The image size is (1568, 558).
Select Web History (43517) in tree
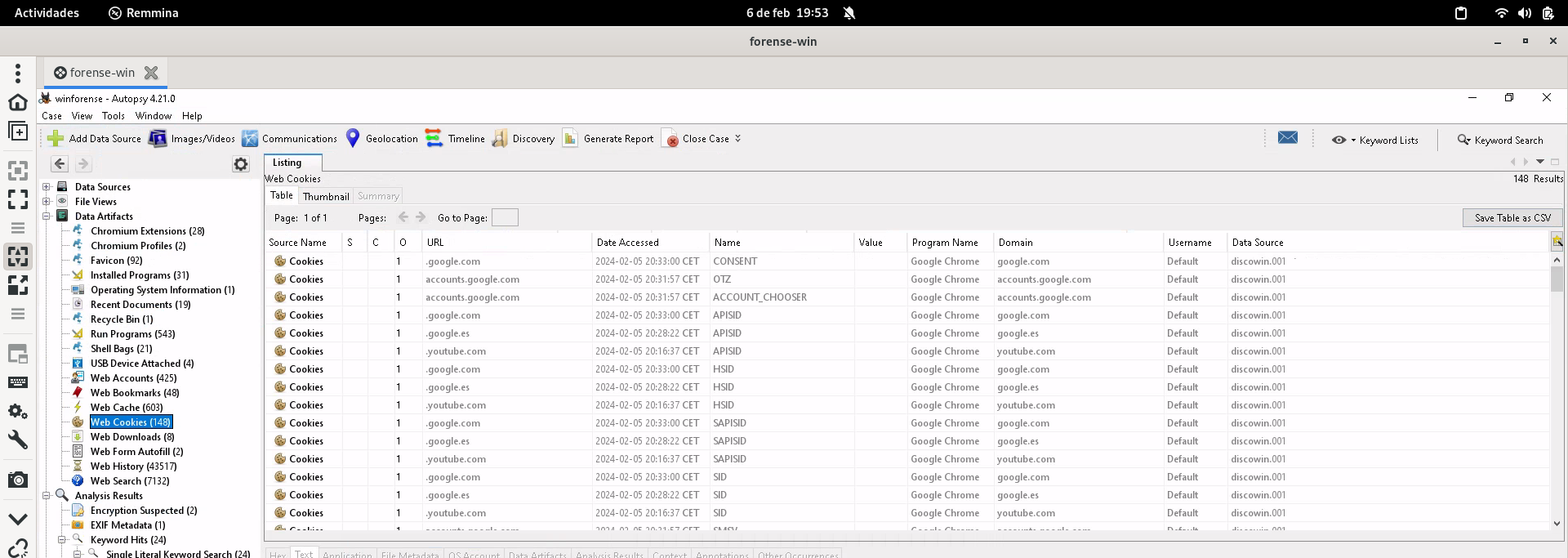point(133,466)
